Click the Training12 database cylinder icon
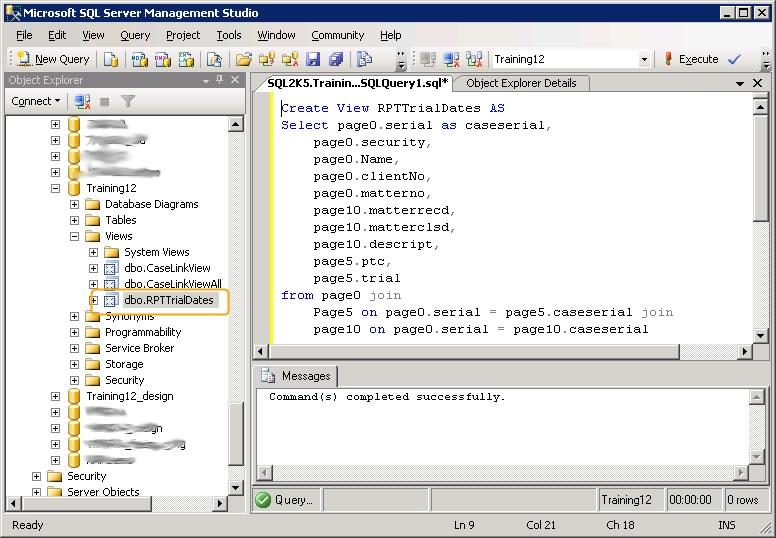This screenshot has width=776, height=538. [74, 188]
